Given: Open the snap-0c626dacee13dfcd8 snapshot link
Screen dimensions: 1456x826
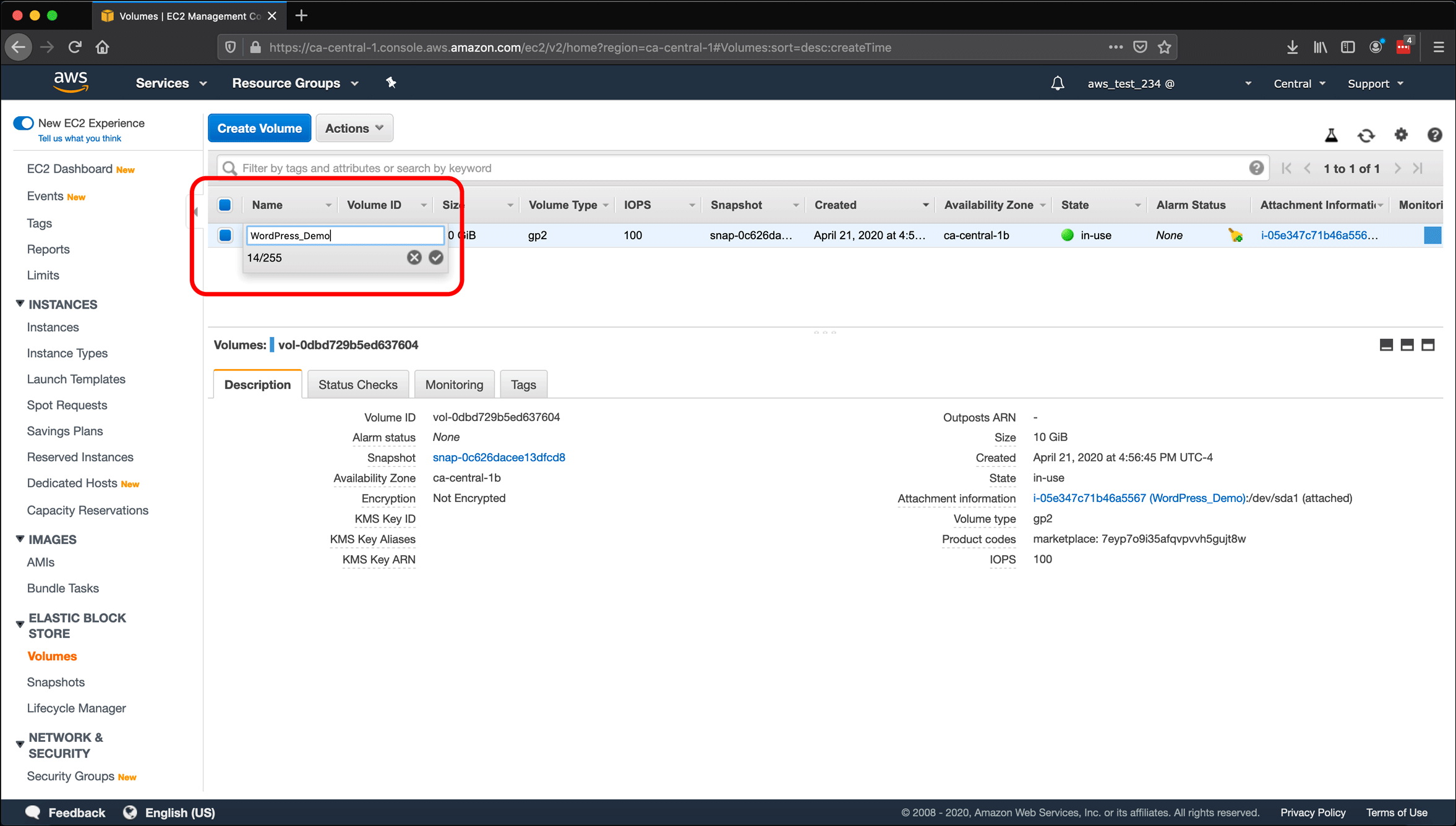Looking at the screenshot, I should 499,458.
